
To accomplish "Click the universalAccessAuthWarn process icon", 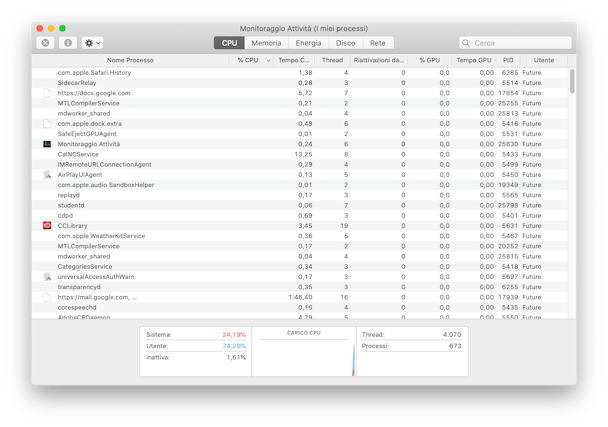I will click(x=47, y=277).
